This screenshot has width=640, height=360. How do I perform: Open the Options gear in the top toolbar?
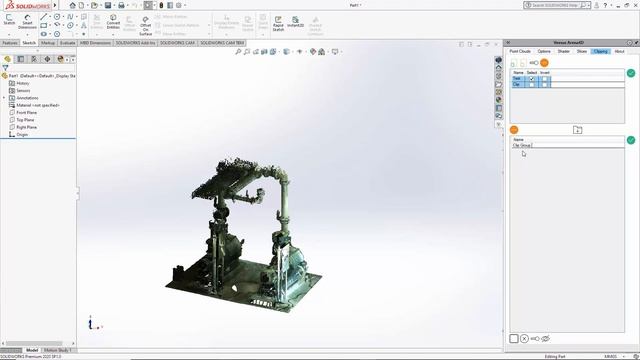(x=178, y=5)
